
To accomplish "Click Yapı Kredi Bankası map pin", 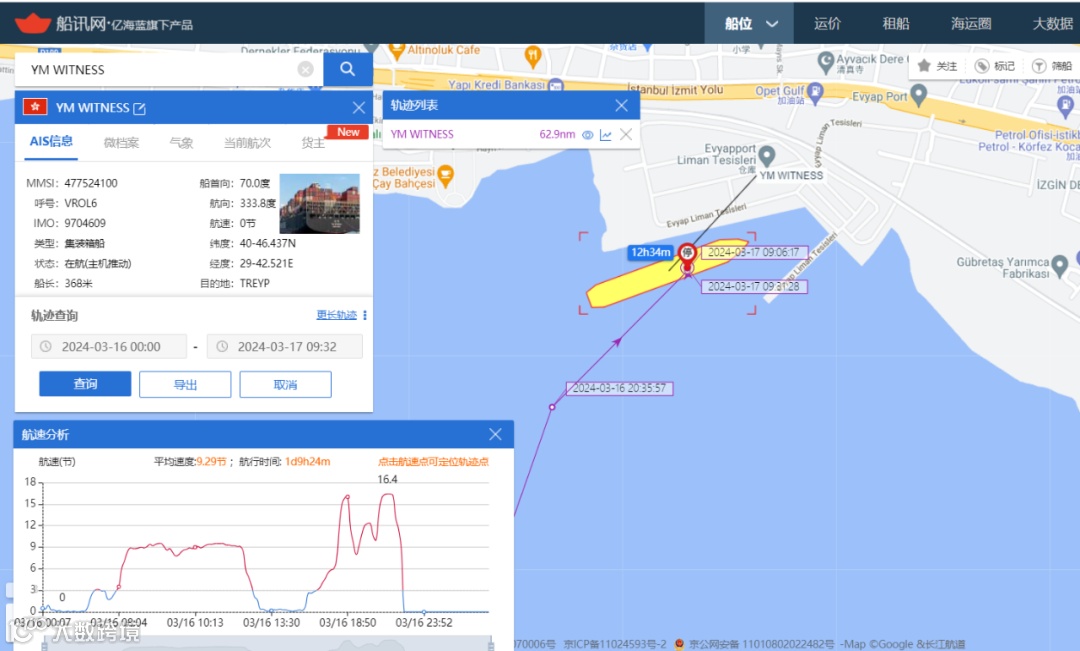I will [x=556, y=86].
